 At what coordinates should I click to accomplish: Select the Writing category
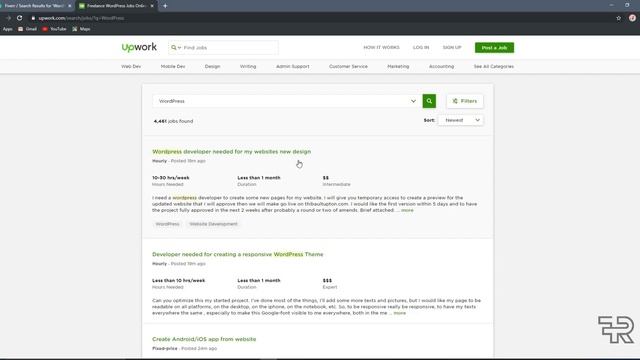pos(248,66)
